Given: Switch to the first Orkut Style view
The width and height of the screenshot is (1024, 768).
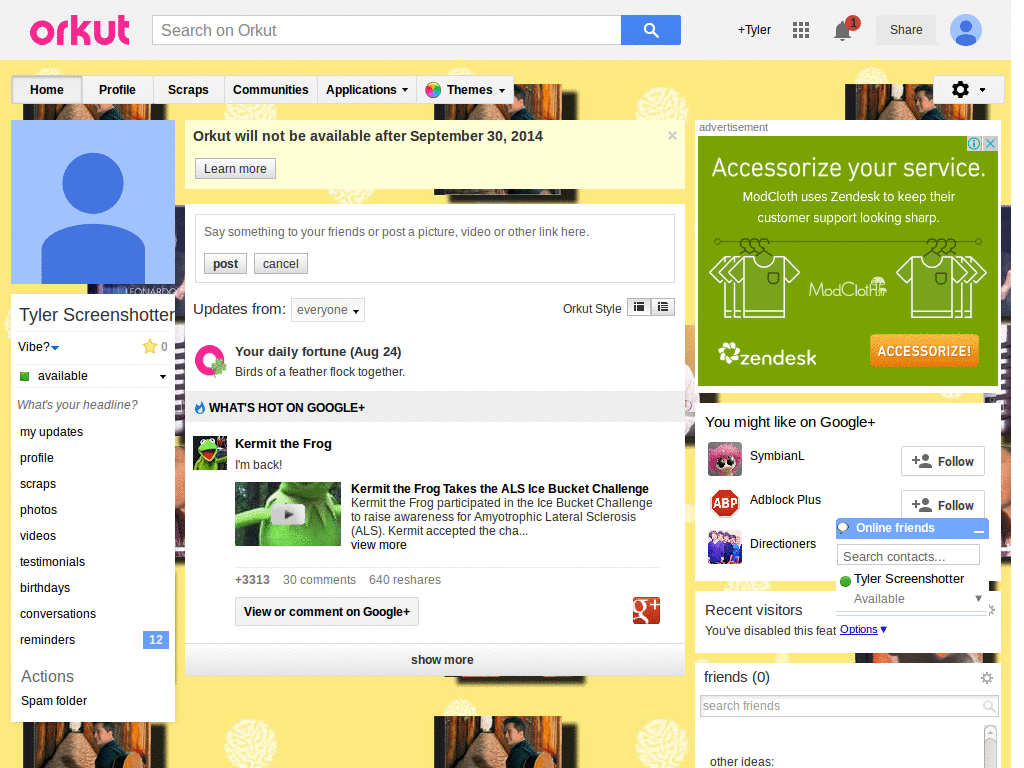Looking at the screenshot, I should coord(639,307).
